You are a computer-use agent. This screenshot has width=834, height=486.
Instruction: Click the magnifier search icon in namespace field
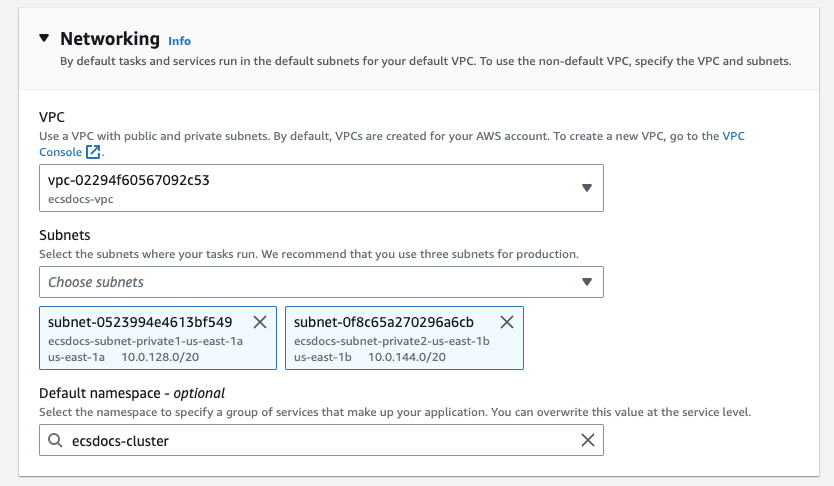(55, 440)
